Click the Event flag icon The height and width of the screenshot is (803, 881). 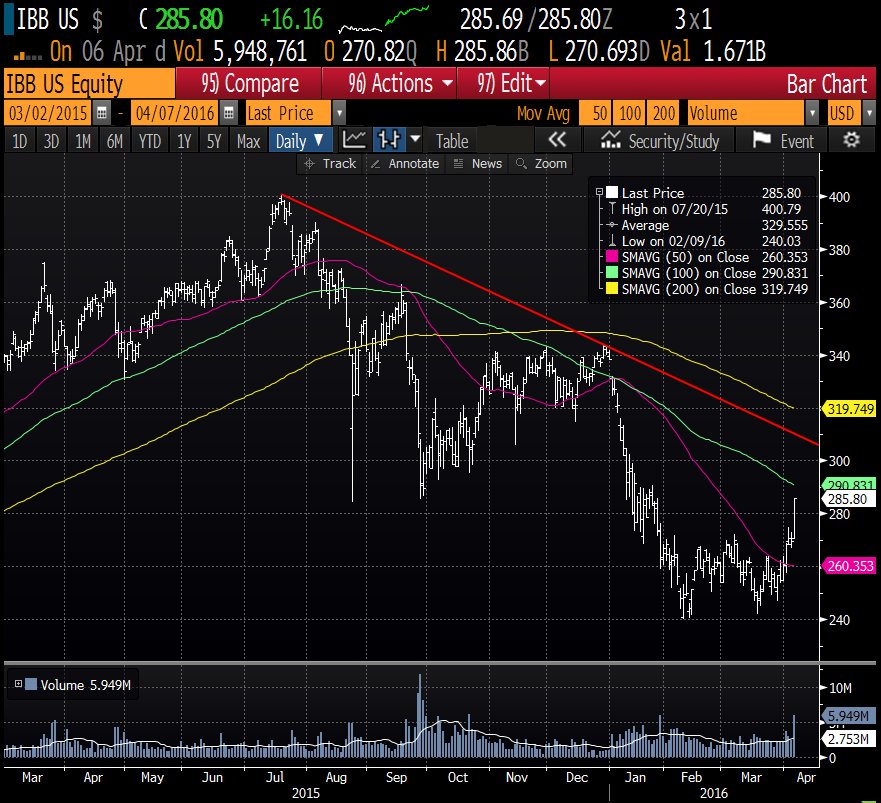point(761,139)
